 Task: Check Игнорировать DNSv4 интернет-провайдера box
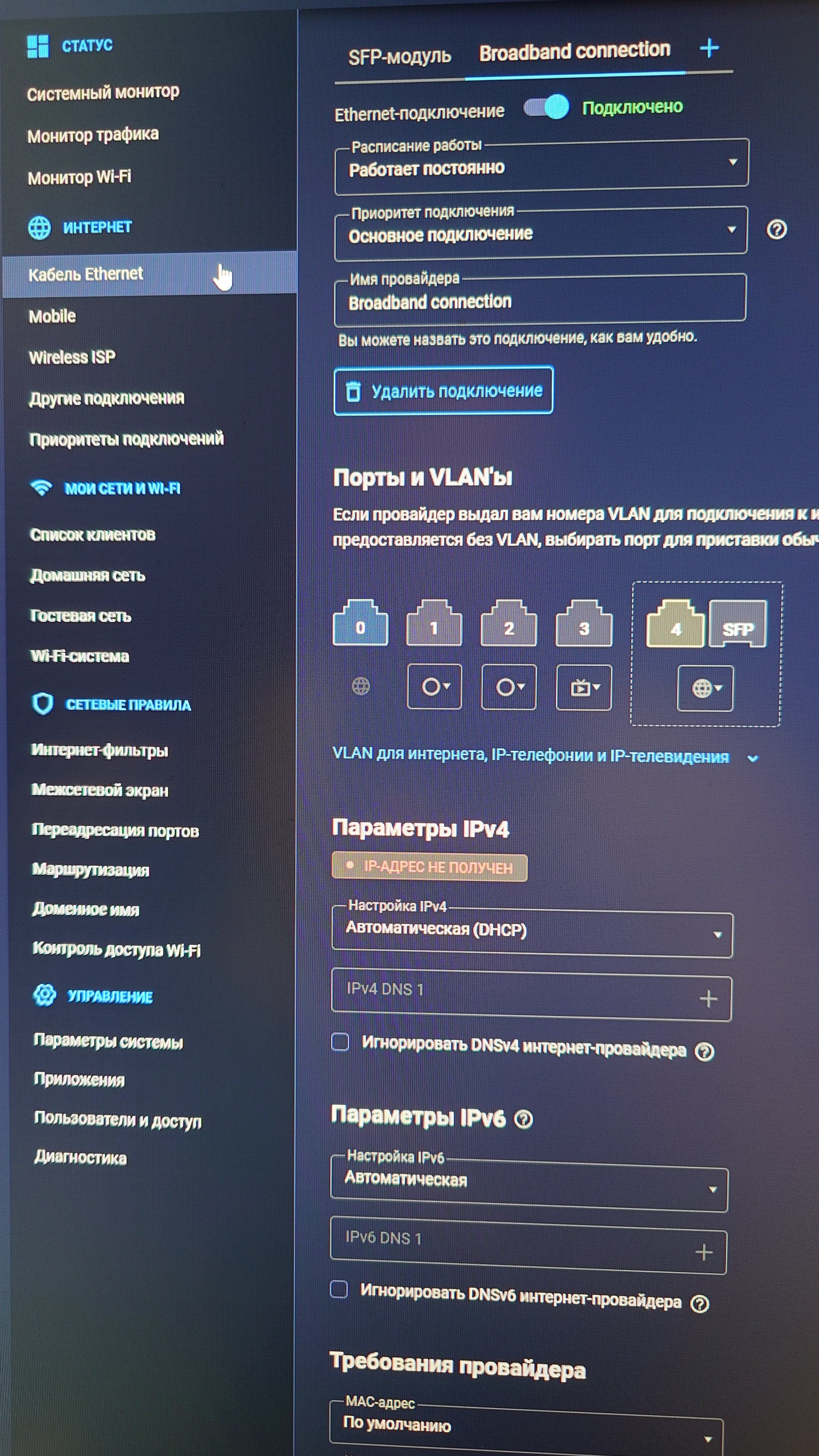[340, 1042]
